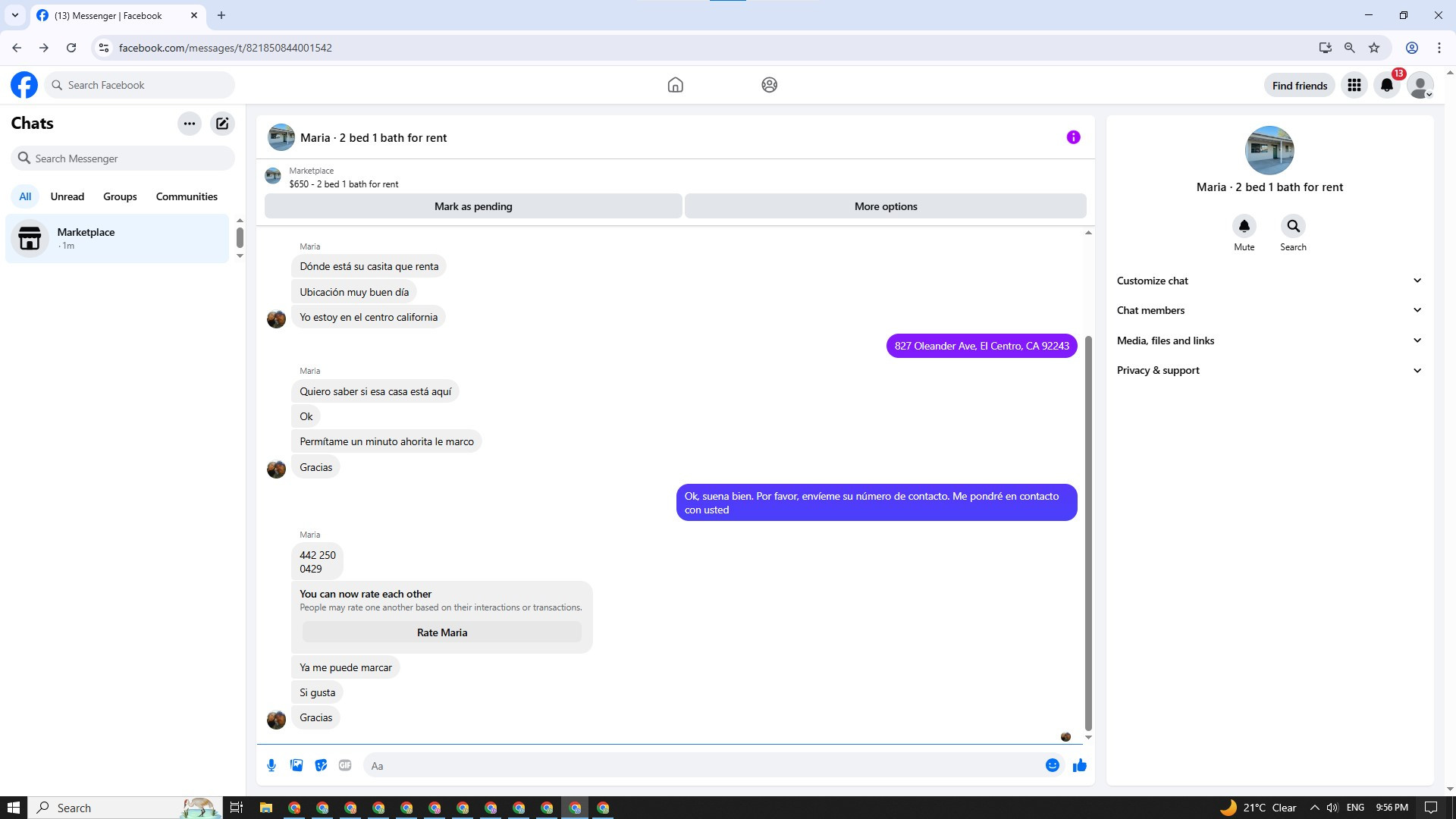This screenshot has width=1456, height=819.
Task: Open the GIF picker icon
Action: 345,765
